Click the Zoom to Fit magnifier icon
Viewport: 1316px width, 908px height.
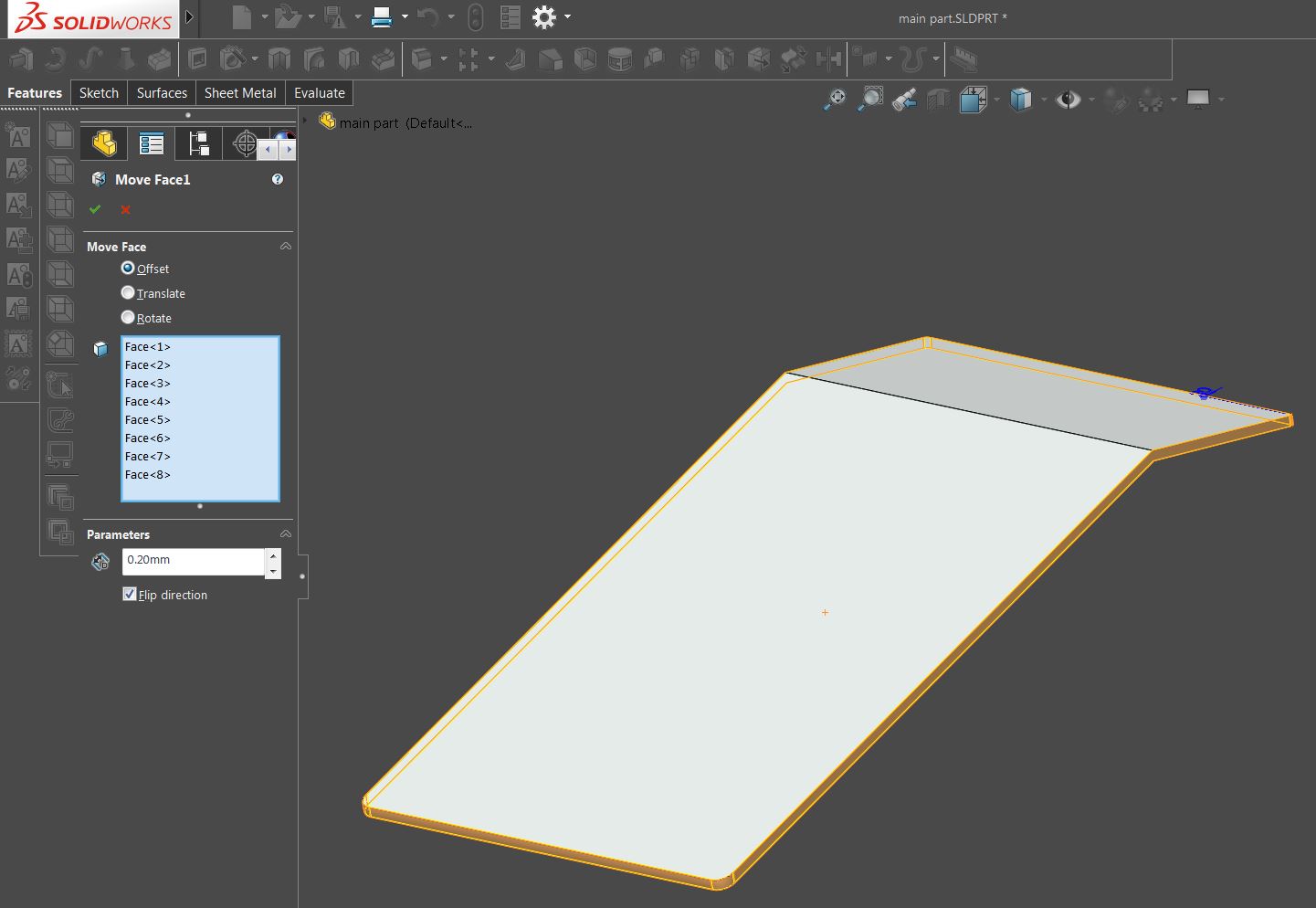pos(835,99)
